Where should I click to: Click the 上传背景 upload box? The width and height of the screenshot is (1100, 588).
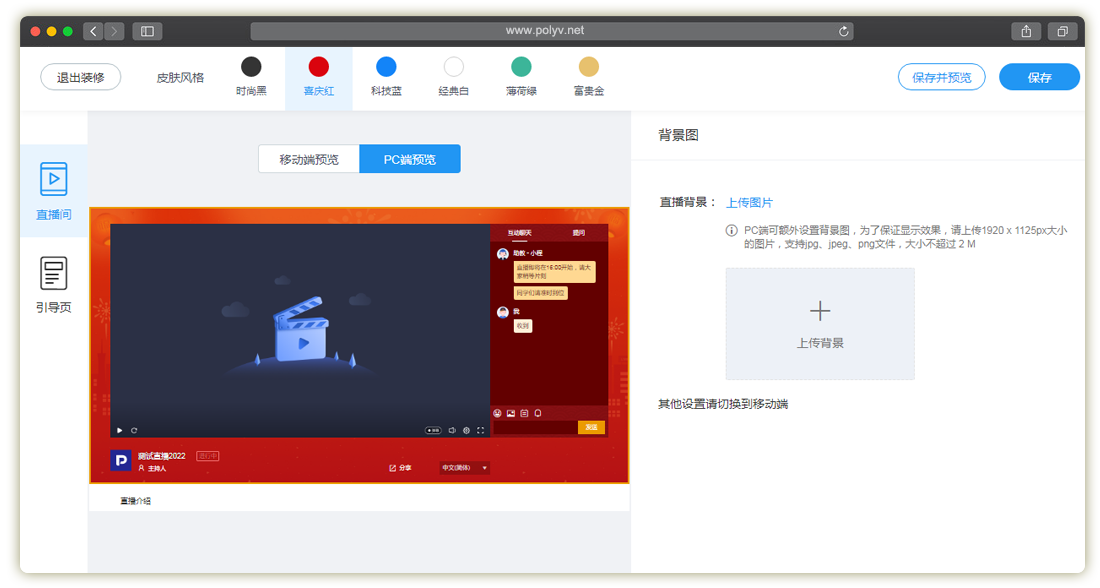point(820,324)
